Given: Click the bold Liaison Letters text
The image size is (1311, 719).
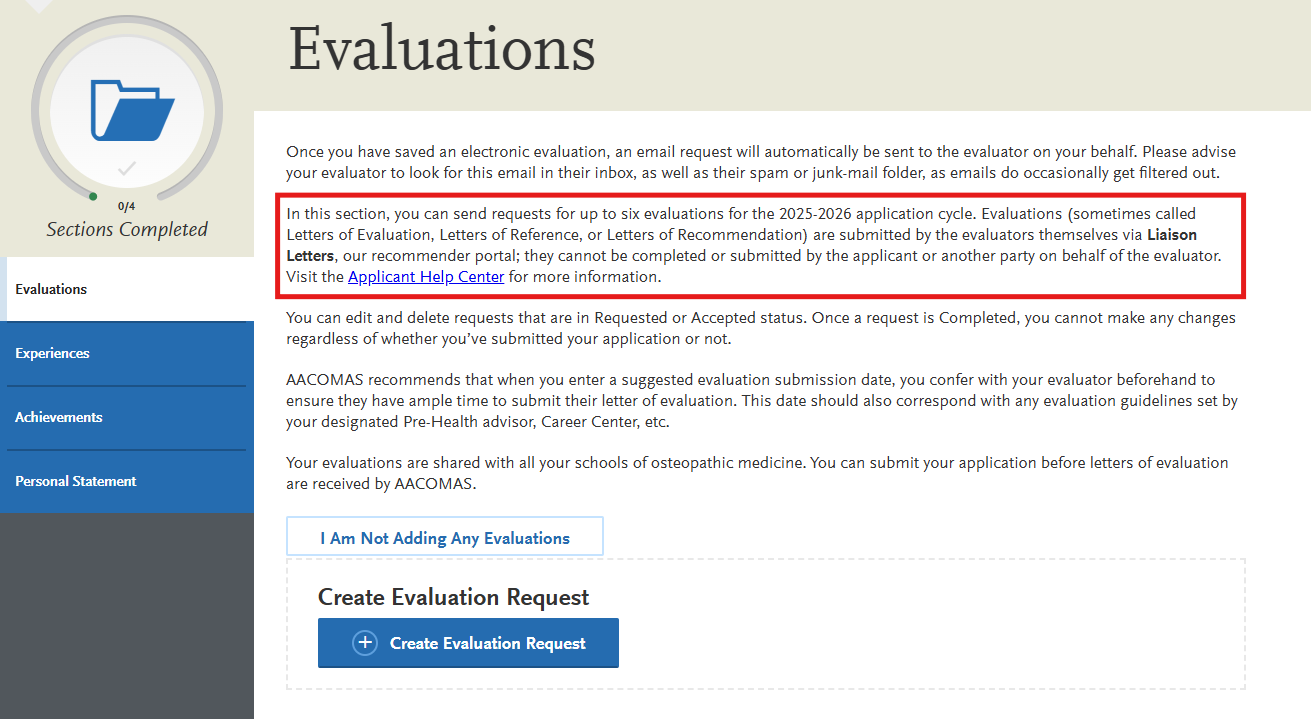Looking at the screenshot, I should pyautogui.click(x=1171, y=234).
